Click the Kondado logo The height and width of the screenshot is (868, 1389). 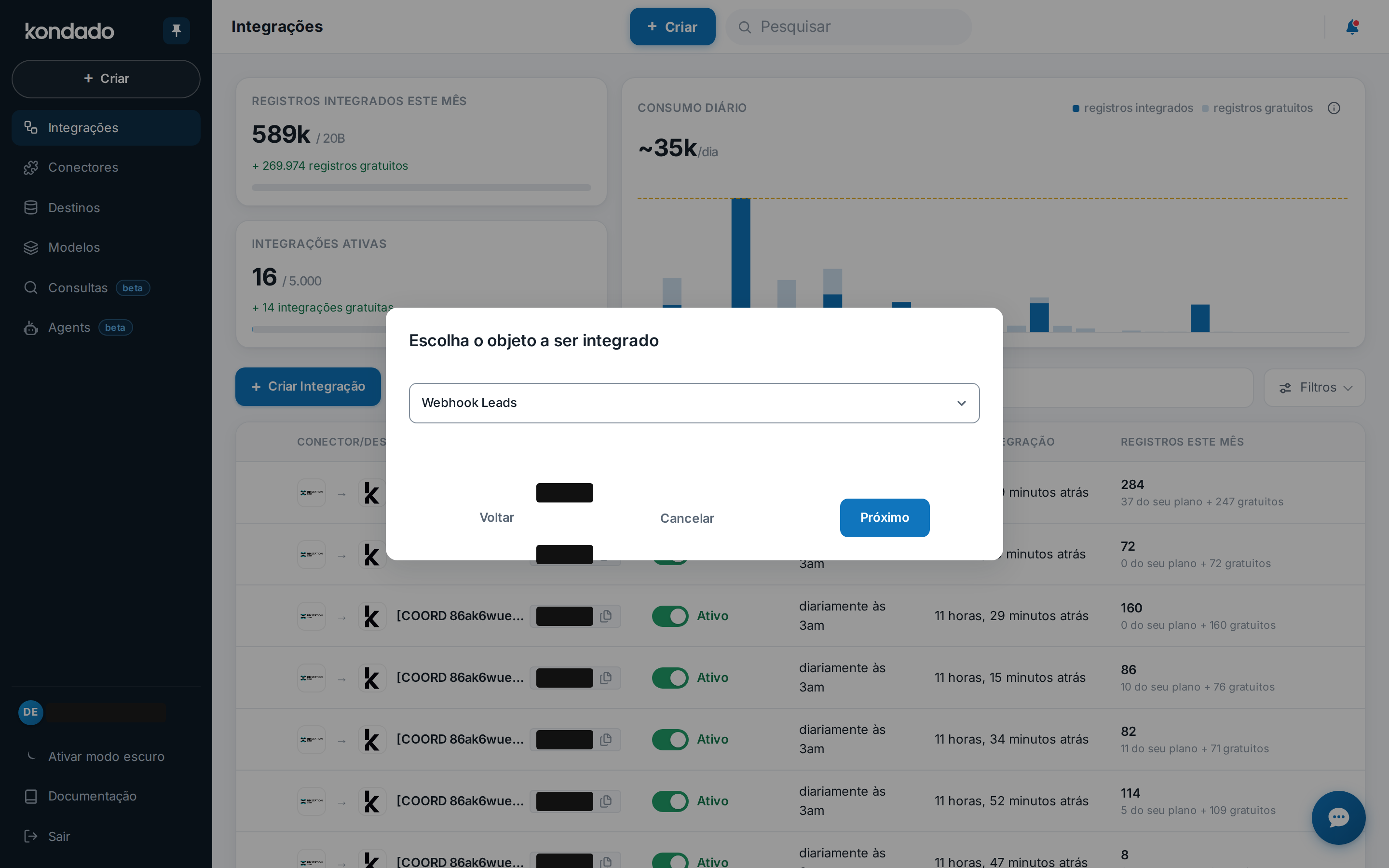pos(69,30)
